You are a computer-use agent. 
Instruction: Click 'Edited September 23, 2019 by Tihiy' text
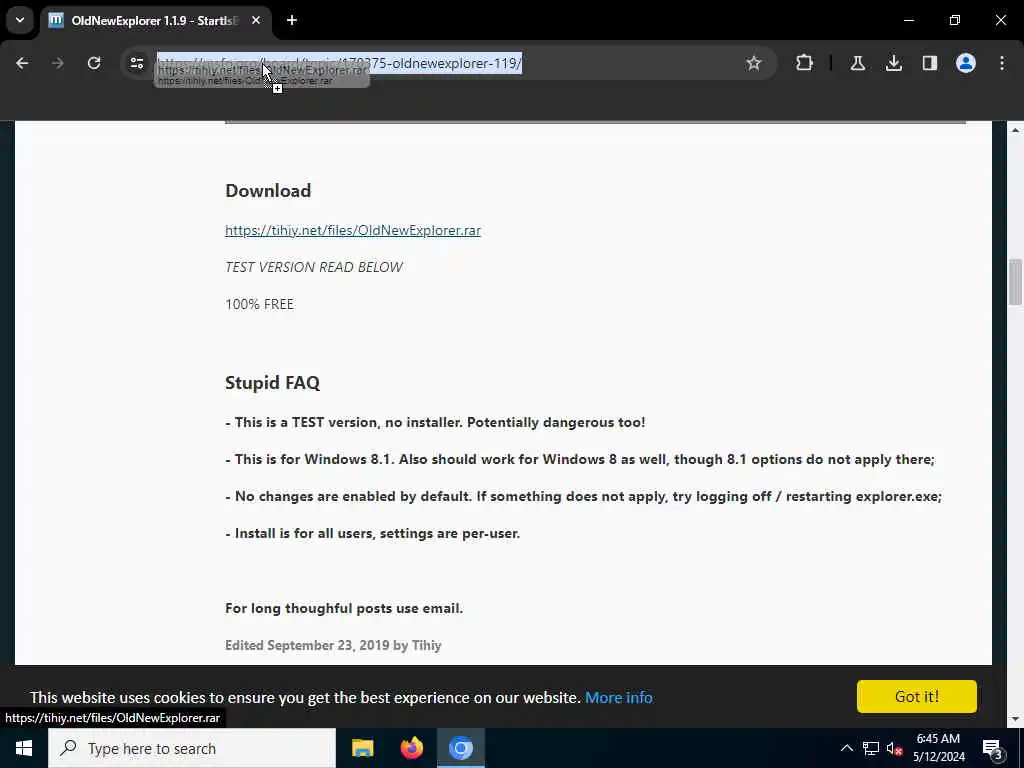coord(333,645)
